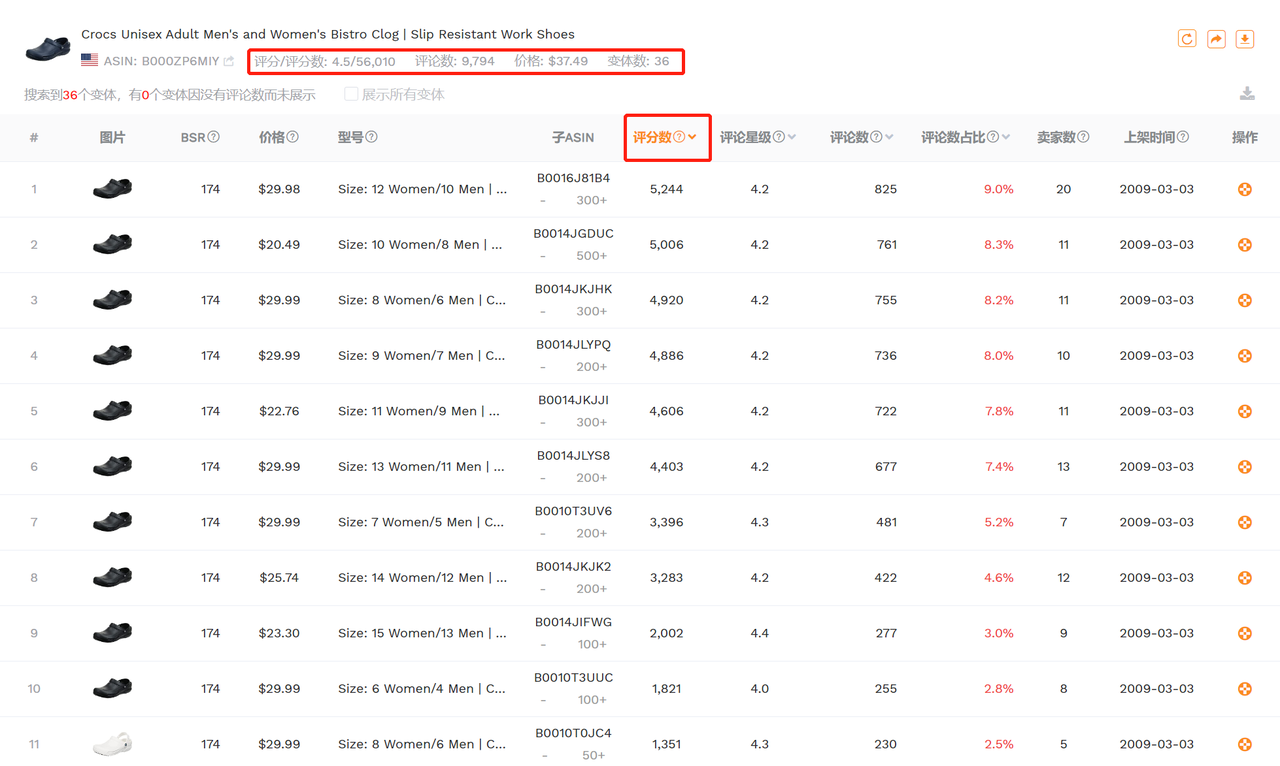Click star rating 4.4 cell

click(760, 633)
